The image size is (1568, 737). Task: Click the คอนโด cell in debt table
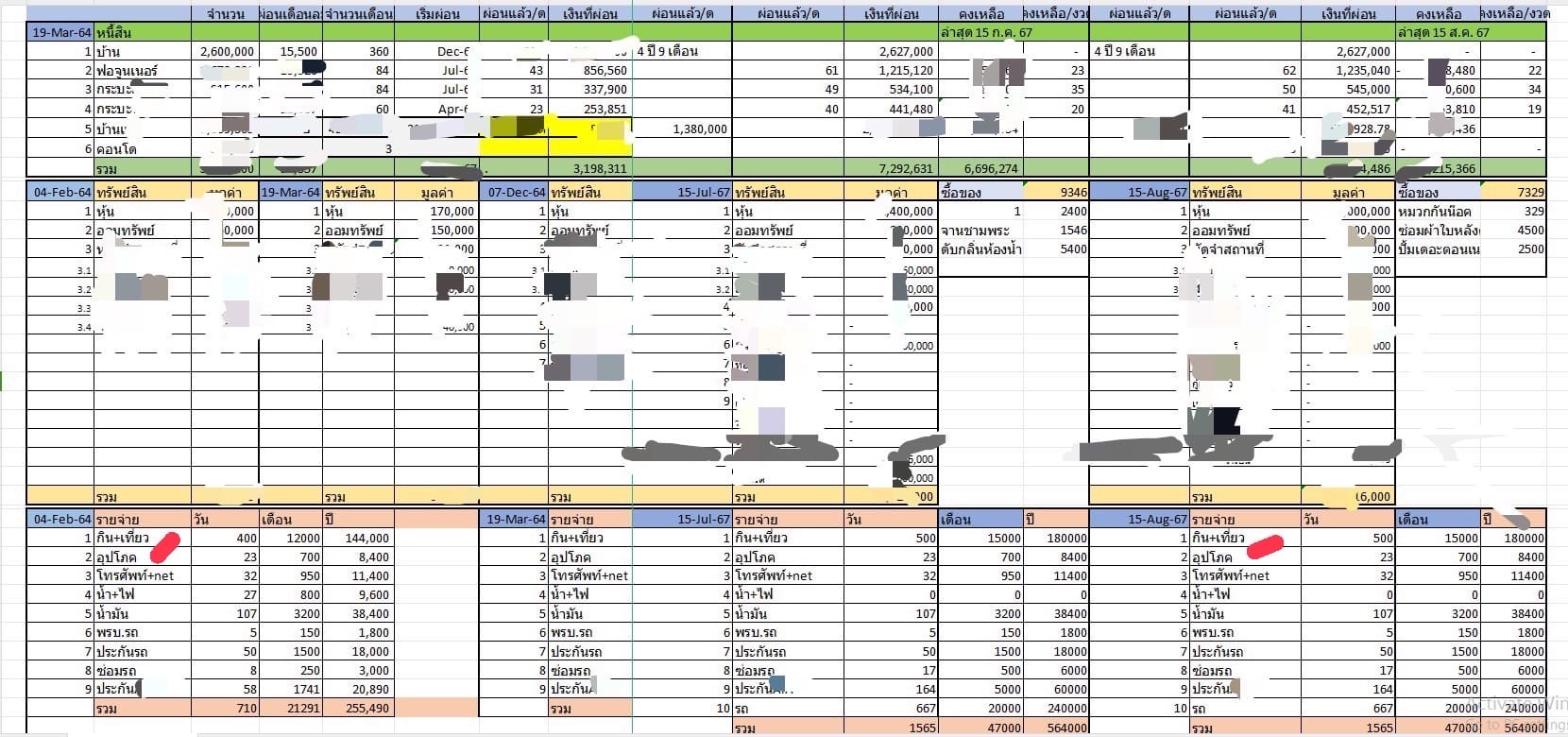(142, 149)
